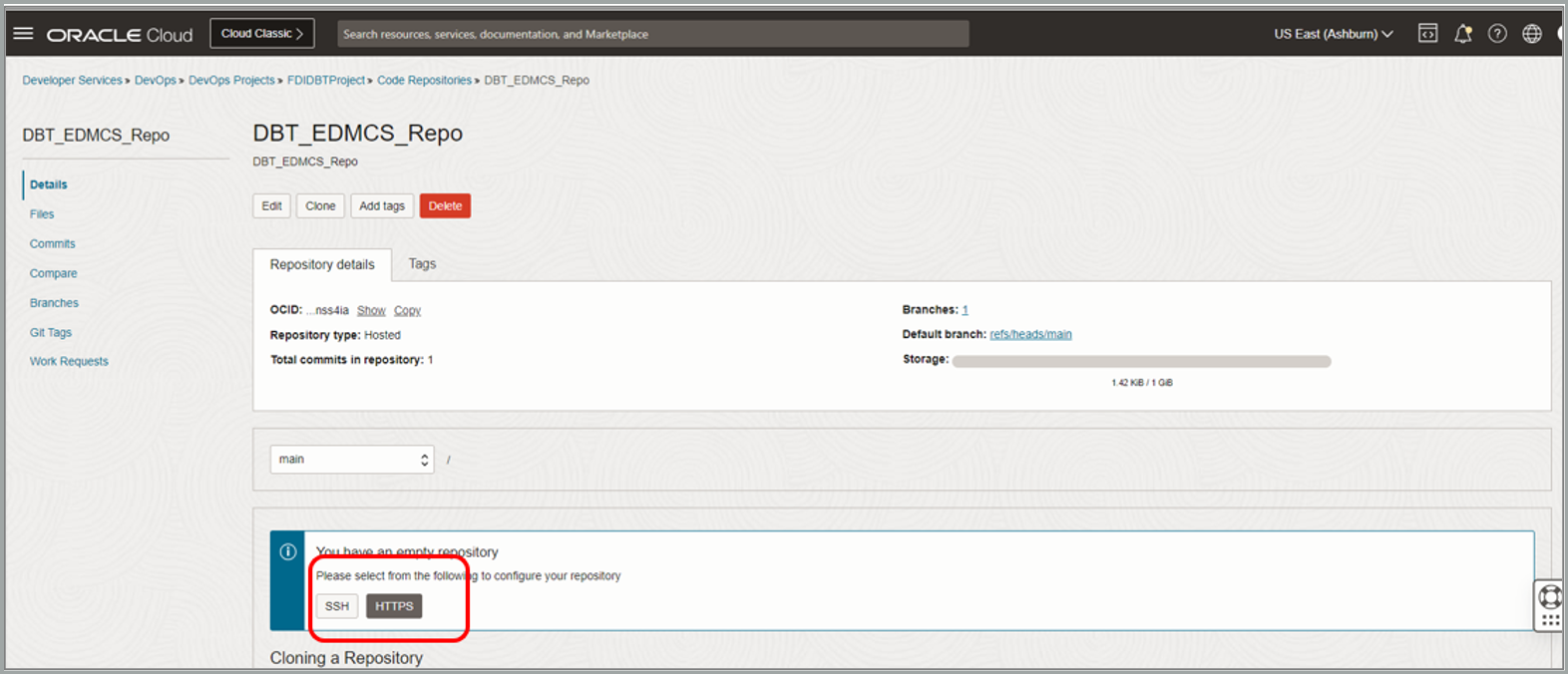The height and width of the screenshot is (674, 1568).
Task: Open Git Tags in the sidebar
Action: pyautogui.click(x=51, y=333)
